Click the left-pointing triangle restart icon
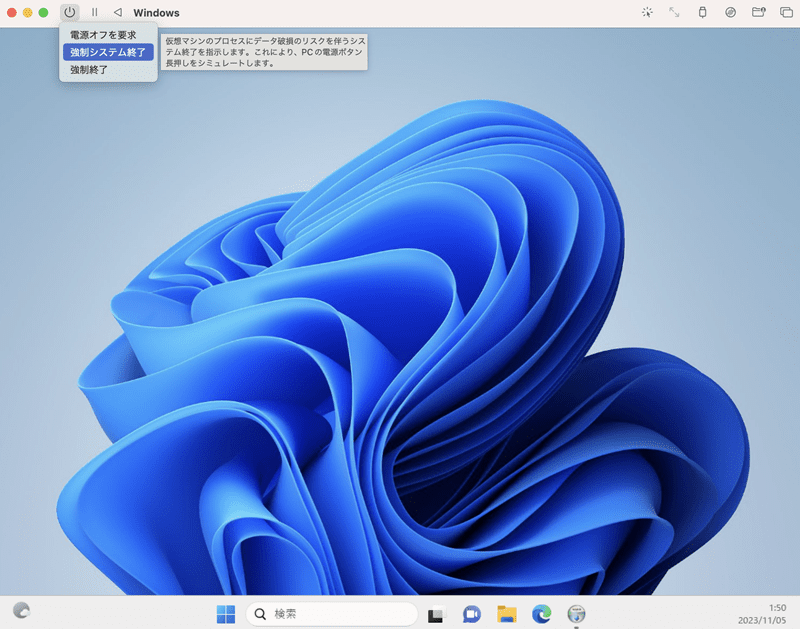This screenshot has width=800, height=629. [x=118, y=12]
